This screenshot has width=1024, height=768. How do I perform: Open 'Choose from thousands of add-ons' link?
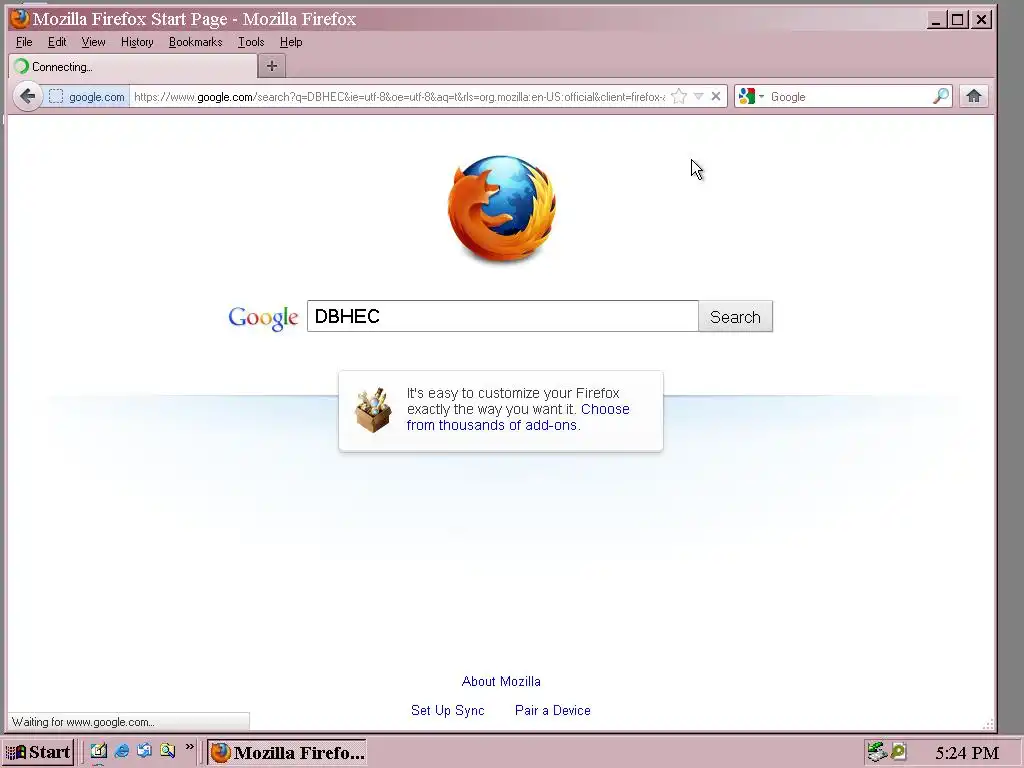point(518,417)
